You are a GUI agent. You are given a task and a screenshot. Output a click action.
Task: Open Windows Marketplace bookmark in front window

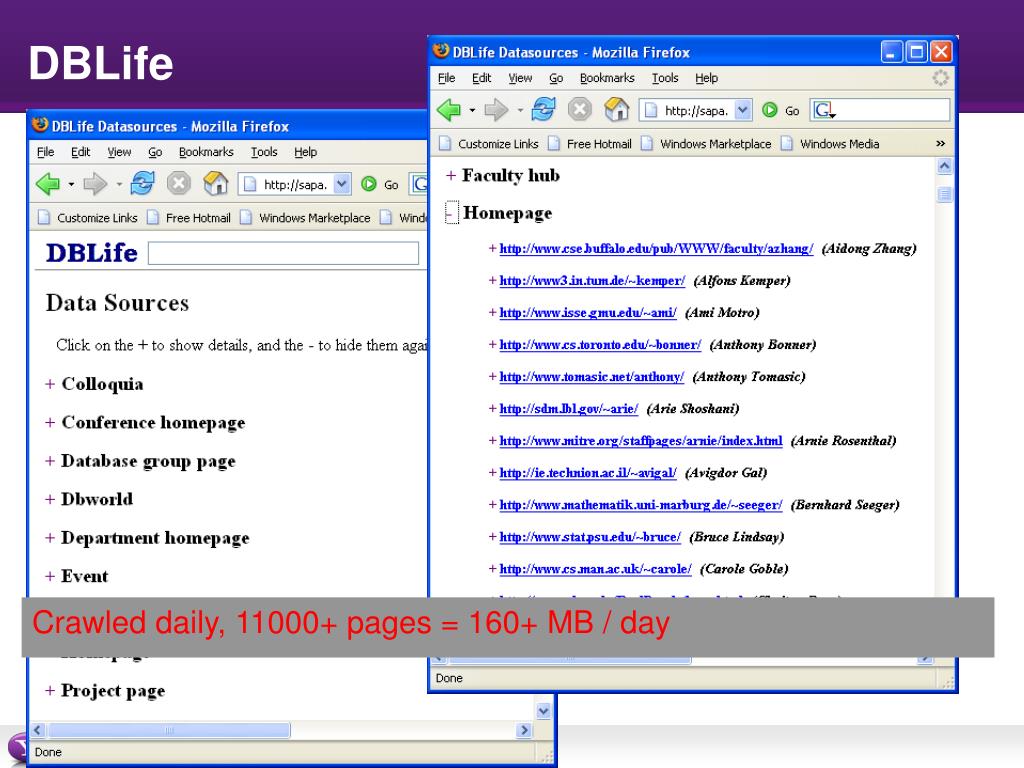click(706, 144)
